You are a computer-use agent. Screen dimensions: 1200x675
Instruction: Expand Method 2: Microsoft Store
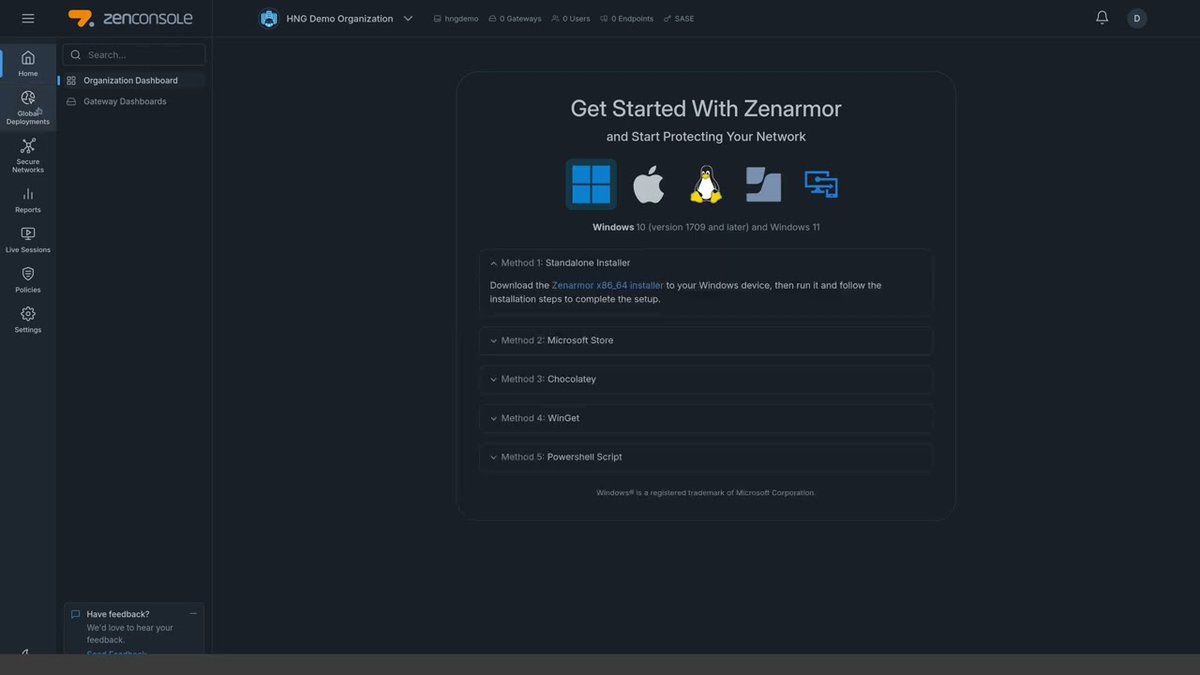(706, 340)
